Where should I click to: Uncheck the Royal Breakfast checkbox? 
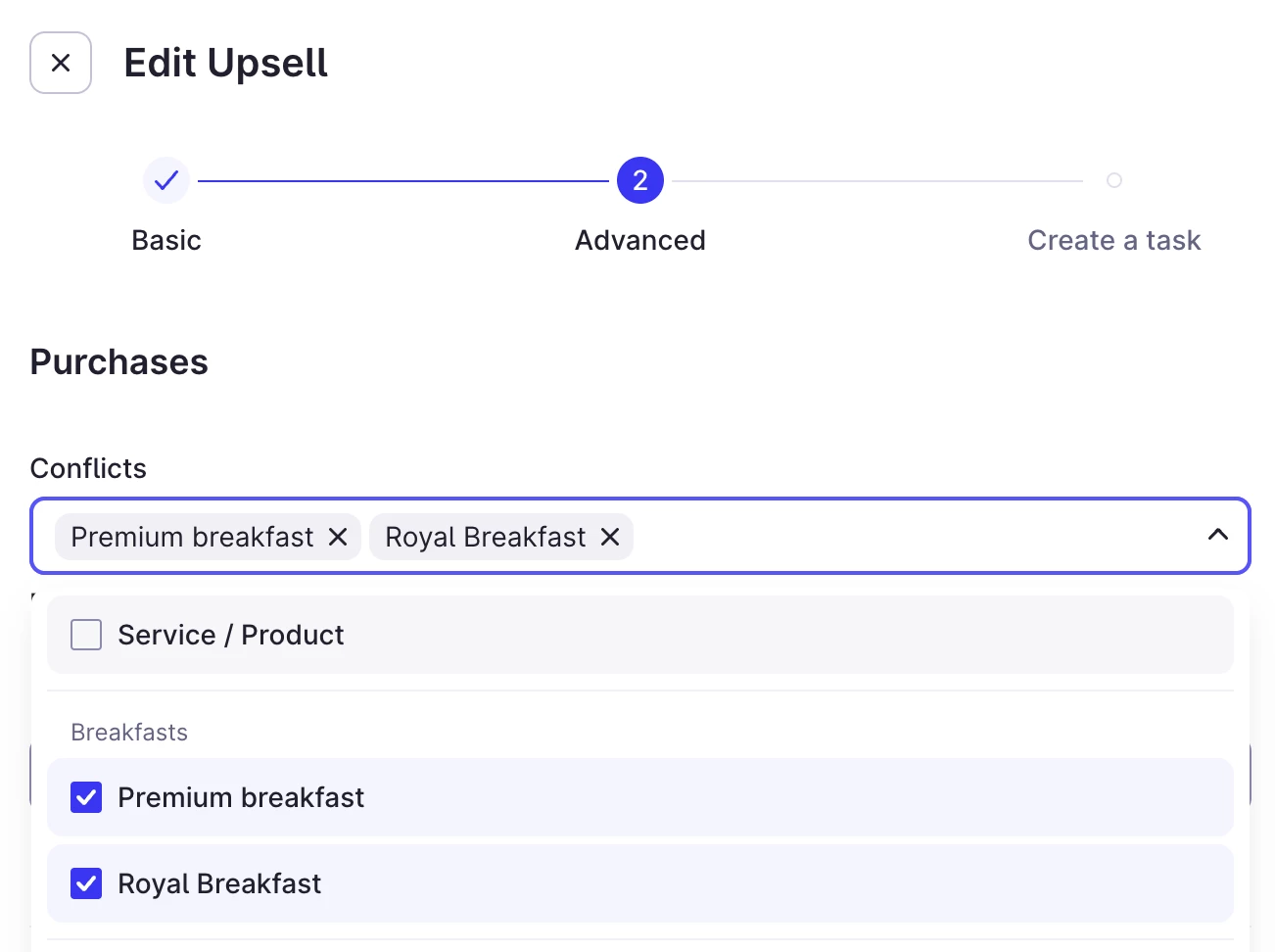pos(86,883)
